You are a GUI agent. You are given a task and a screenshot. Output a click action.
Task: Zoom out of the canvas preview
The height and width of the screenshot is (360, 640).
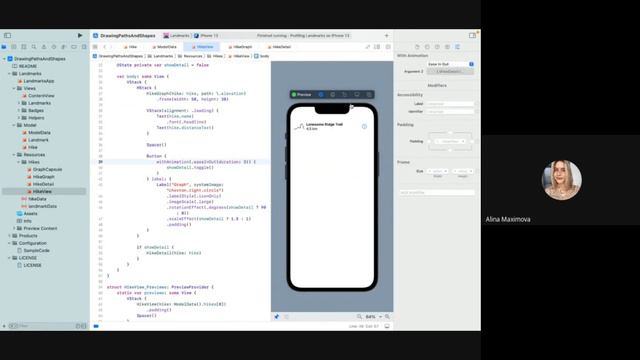pos(359,317)
